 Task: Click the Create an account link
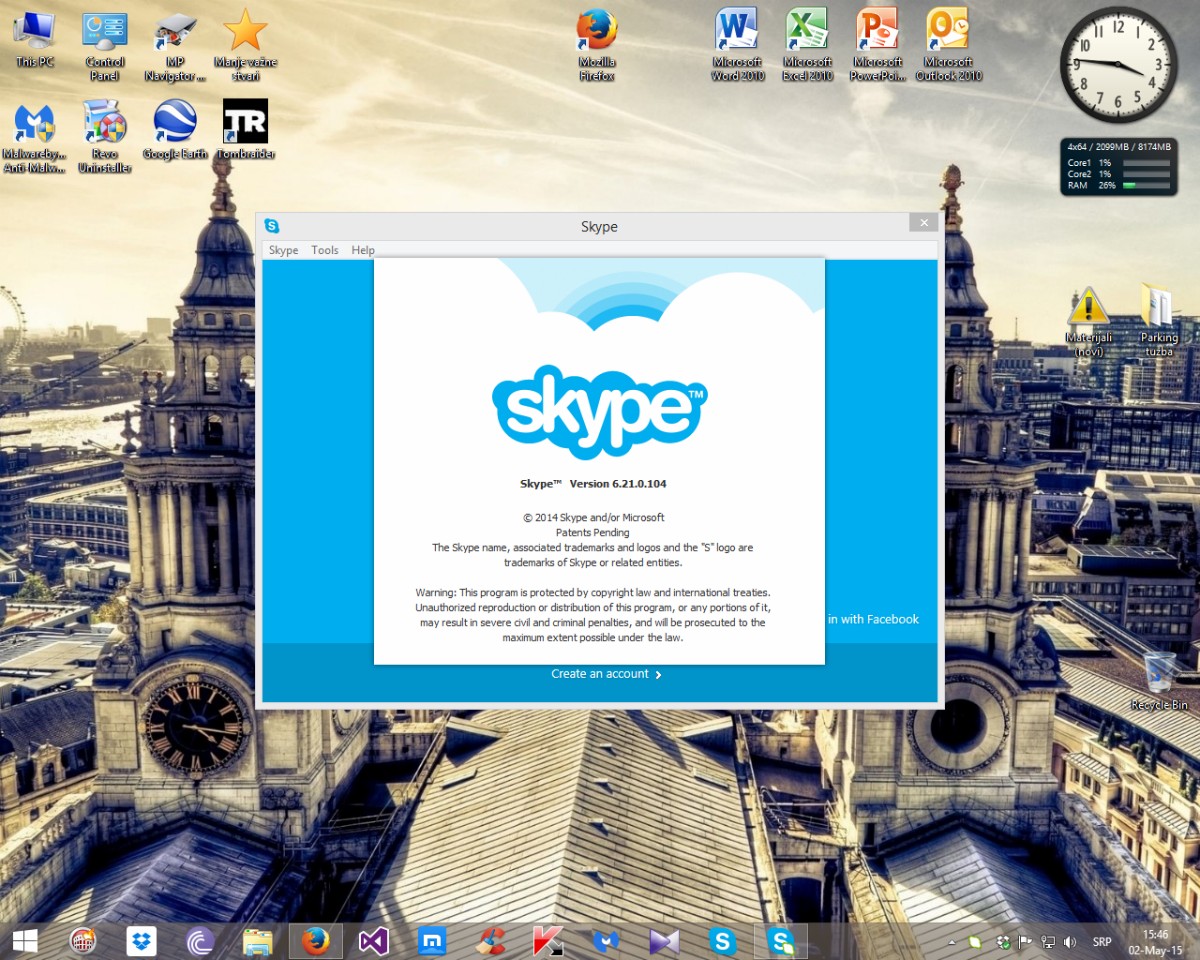click(x=606, y=674)
